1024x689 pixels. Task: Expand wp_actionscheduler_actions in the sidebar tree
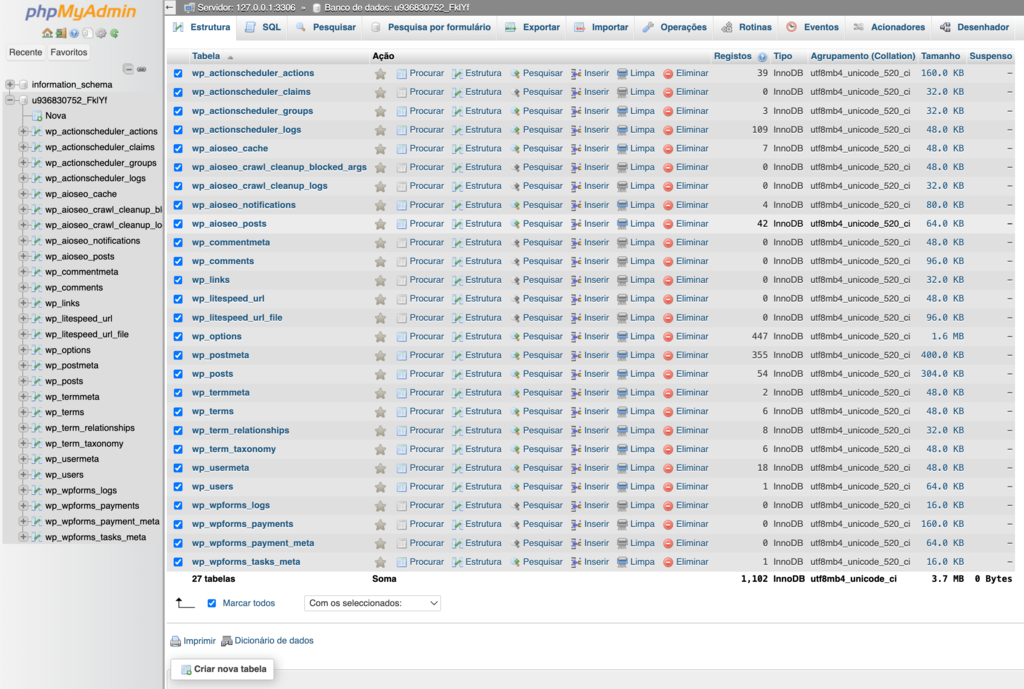[x=24, y=131]
